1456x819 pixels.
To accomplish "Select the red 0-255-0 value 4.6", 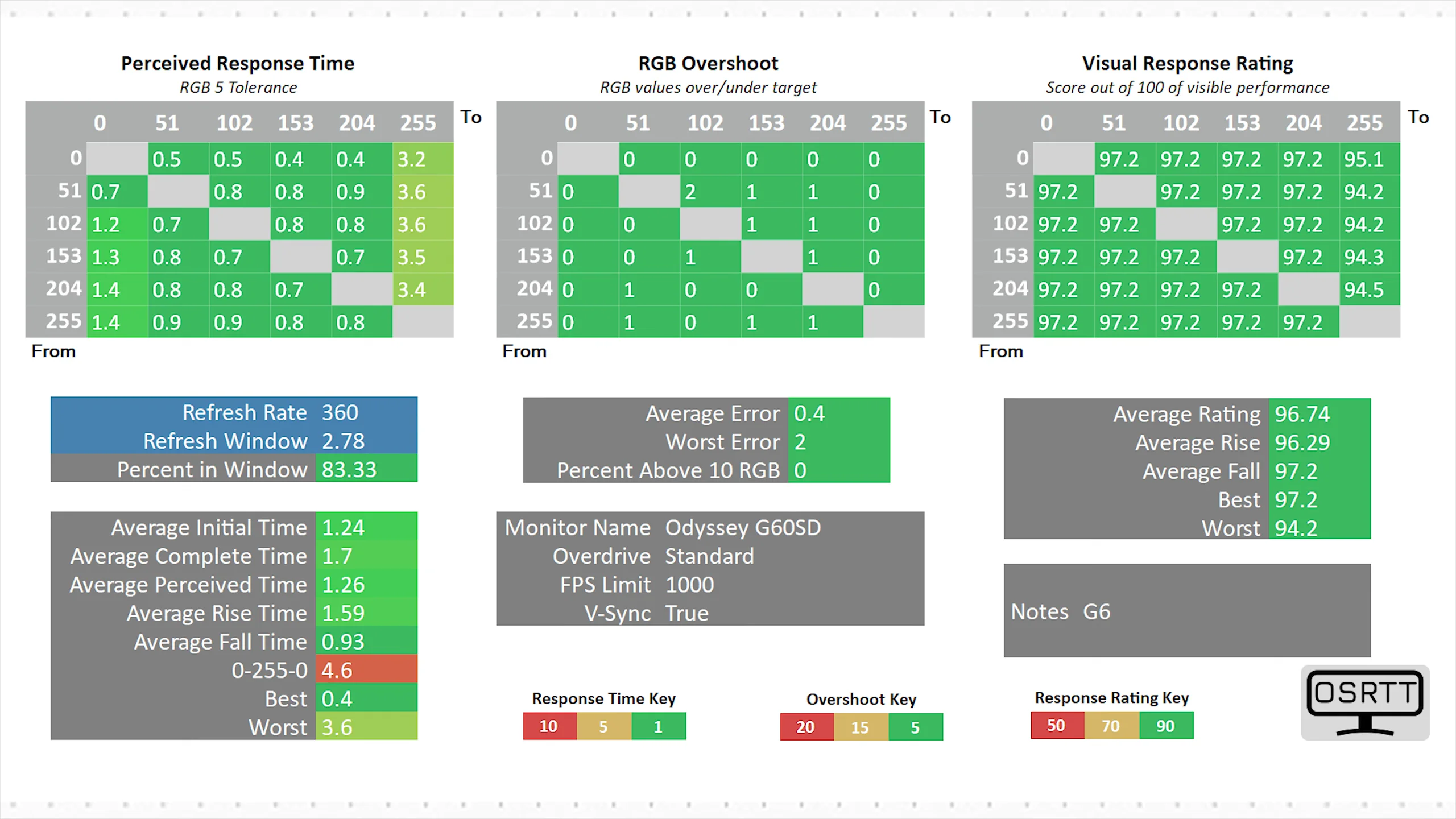I will pyautogui.click(x=366, y=670).
